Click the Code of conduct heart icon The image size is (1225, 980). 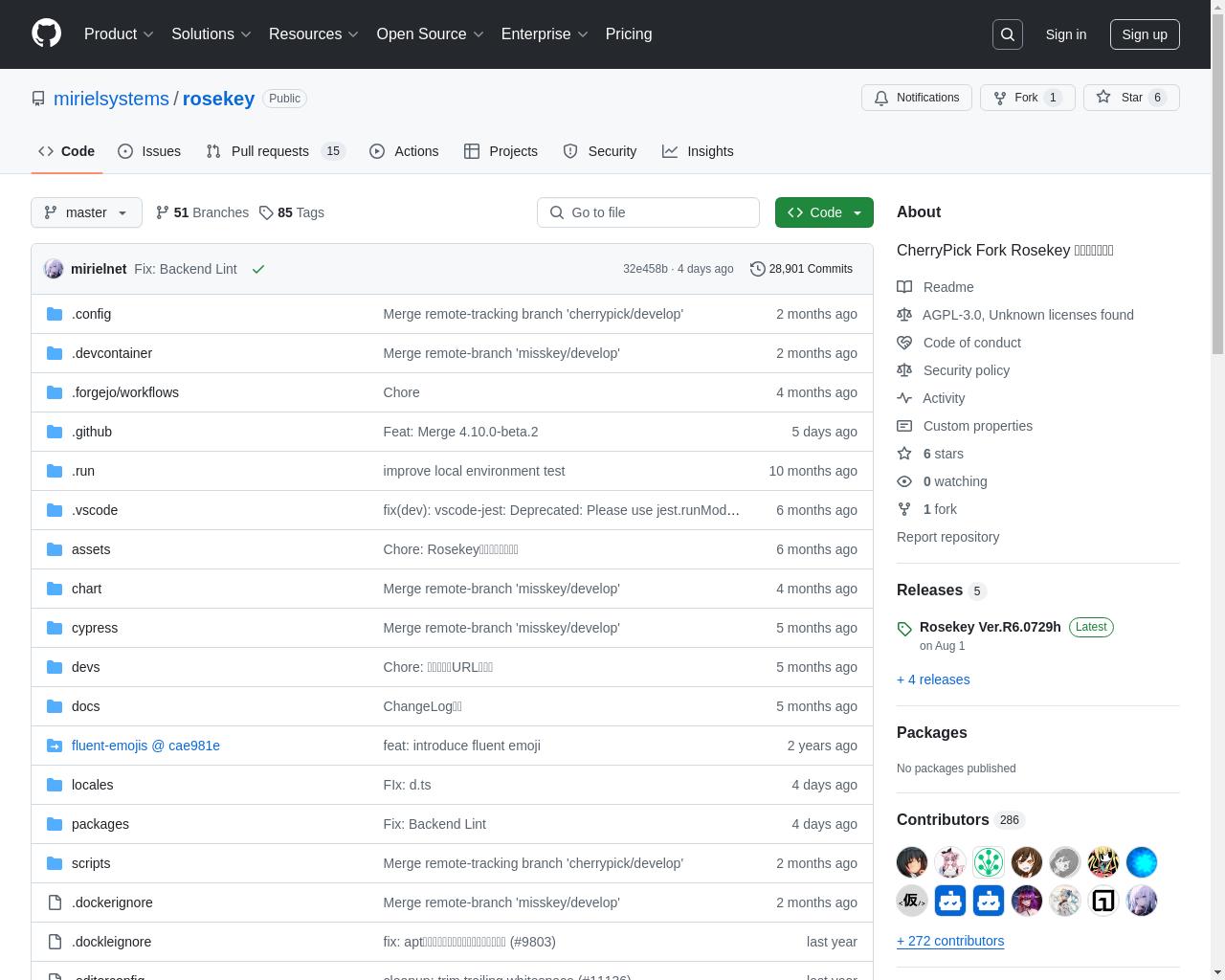904,343
